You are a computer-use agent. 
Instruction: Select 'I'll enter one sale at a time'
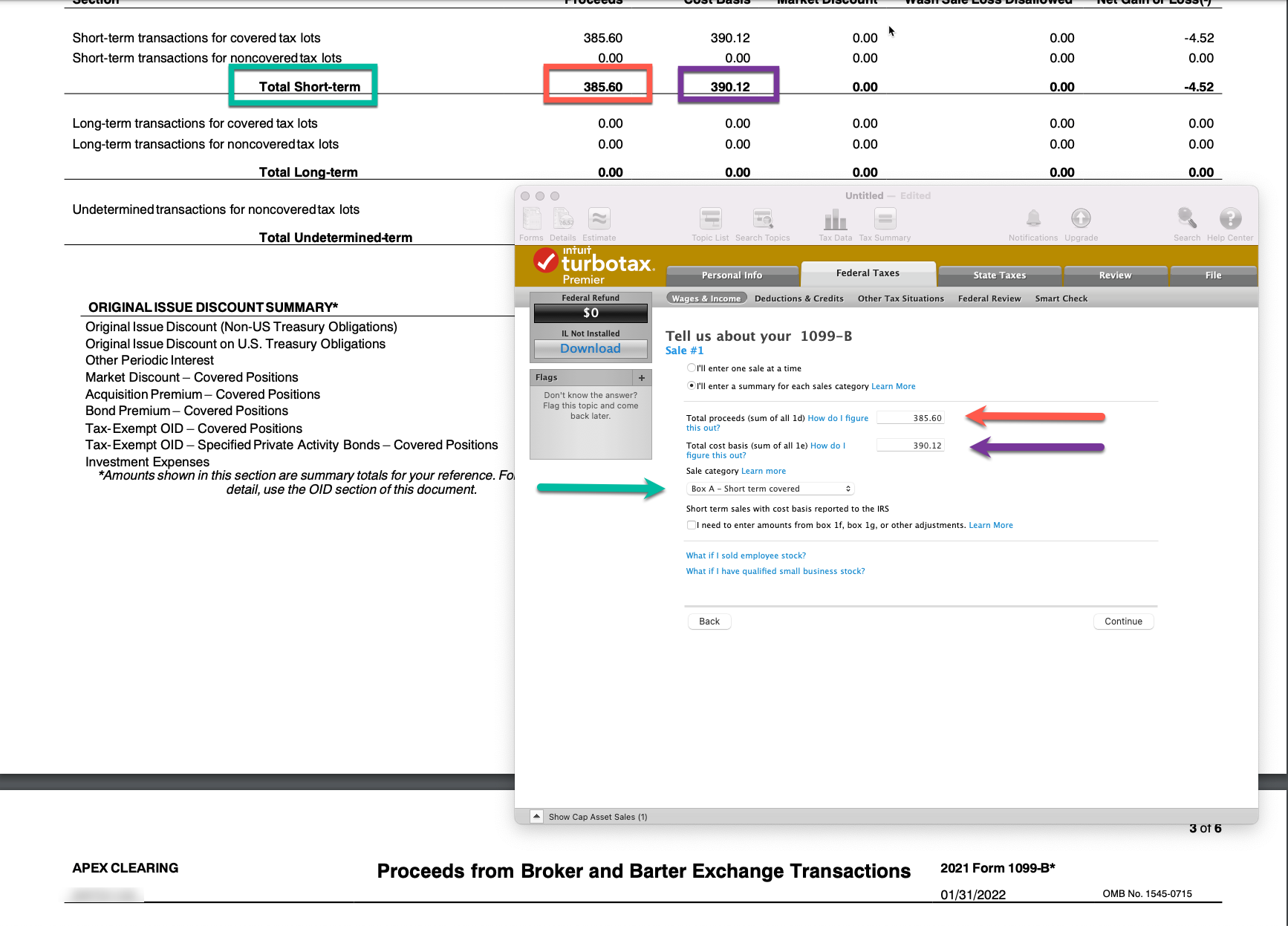click(691, 368)
